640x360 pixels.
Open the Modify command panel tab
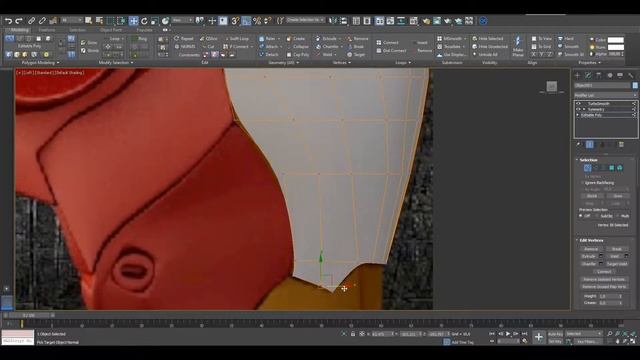tap(588, 76)
